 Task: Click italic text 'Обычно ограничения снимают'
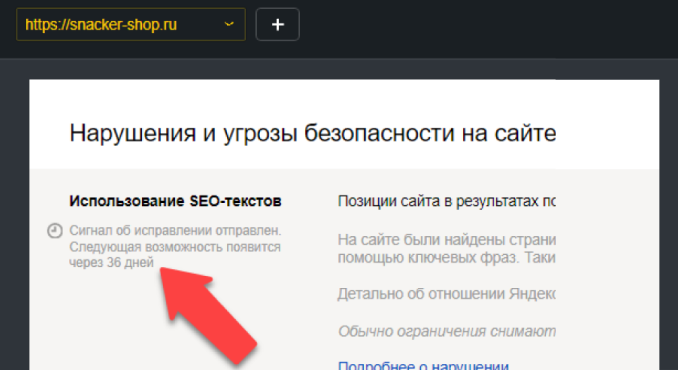447,332
